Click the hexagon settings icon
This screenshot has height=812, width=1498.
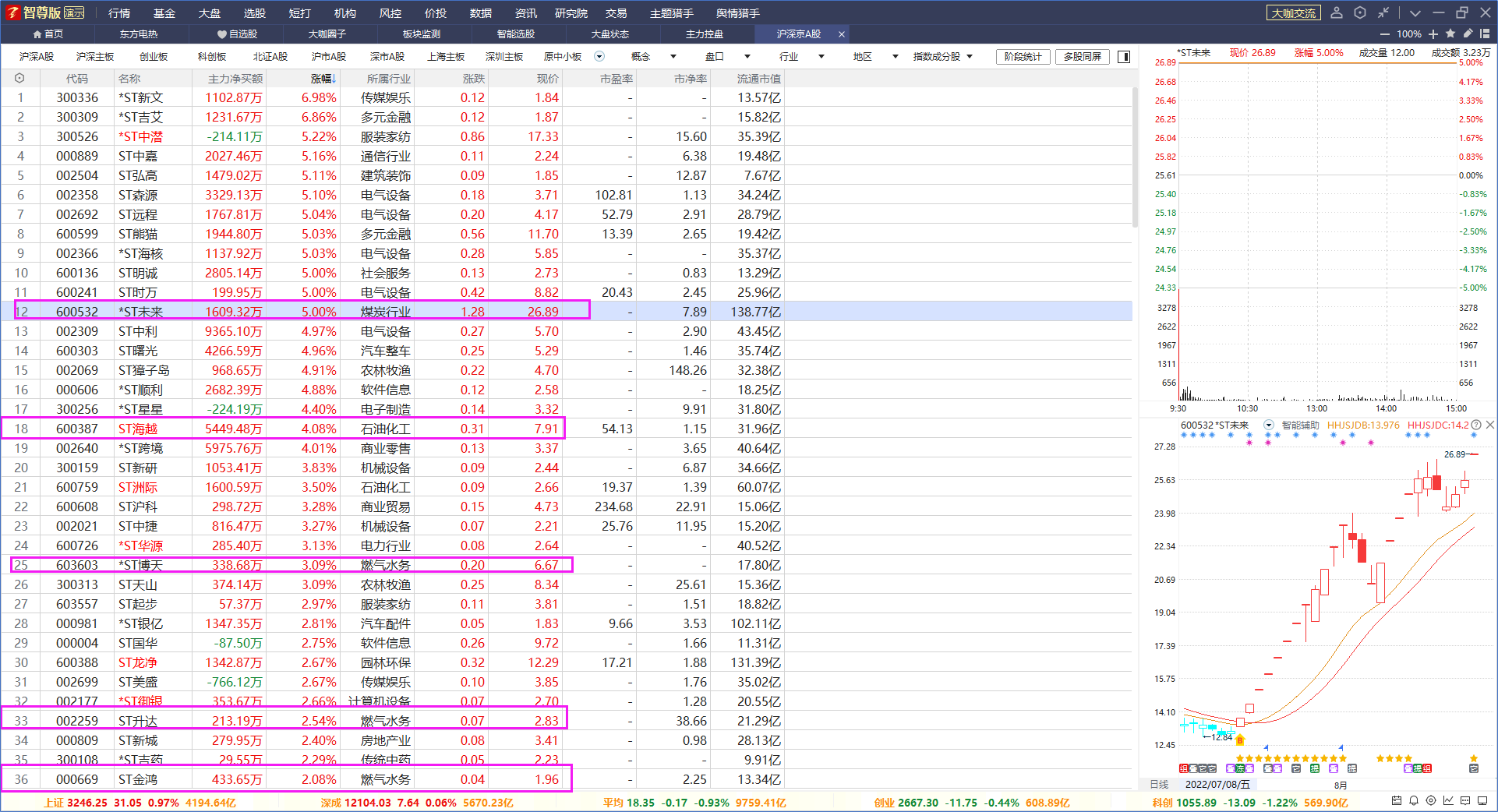1360,12
